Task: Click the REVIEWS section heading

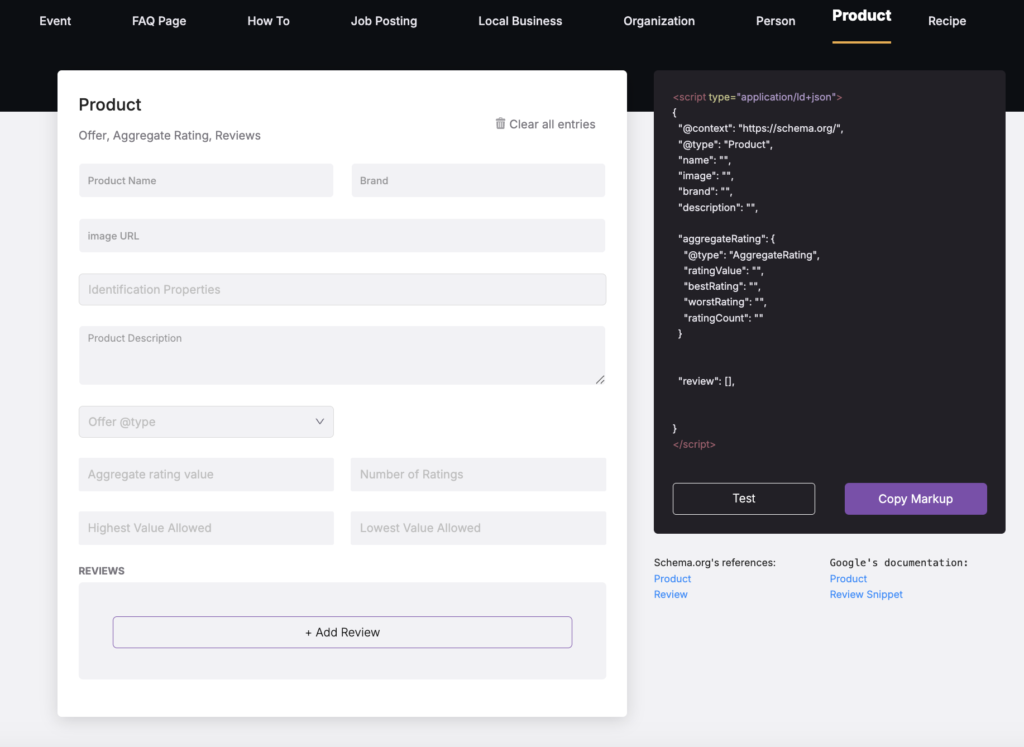Action: pyautogui.click(x=101, y=571)
